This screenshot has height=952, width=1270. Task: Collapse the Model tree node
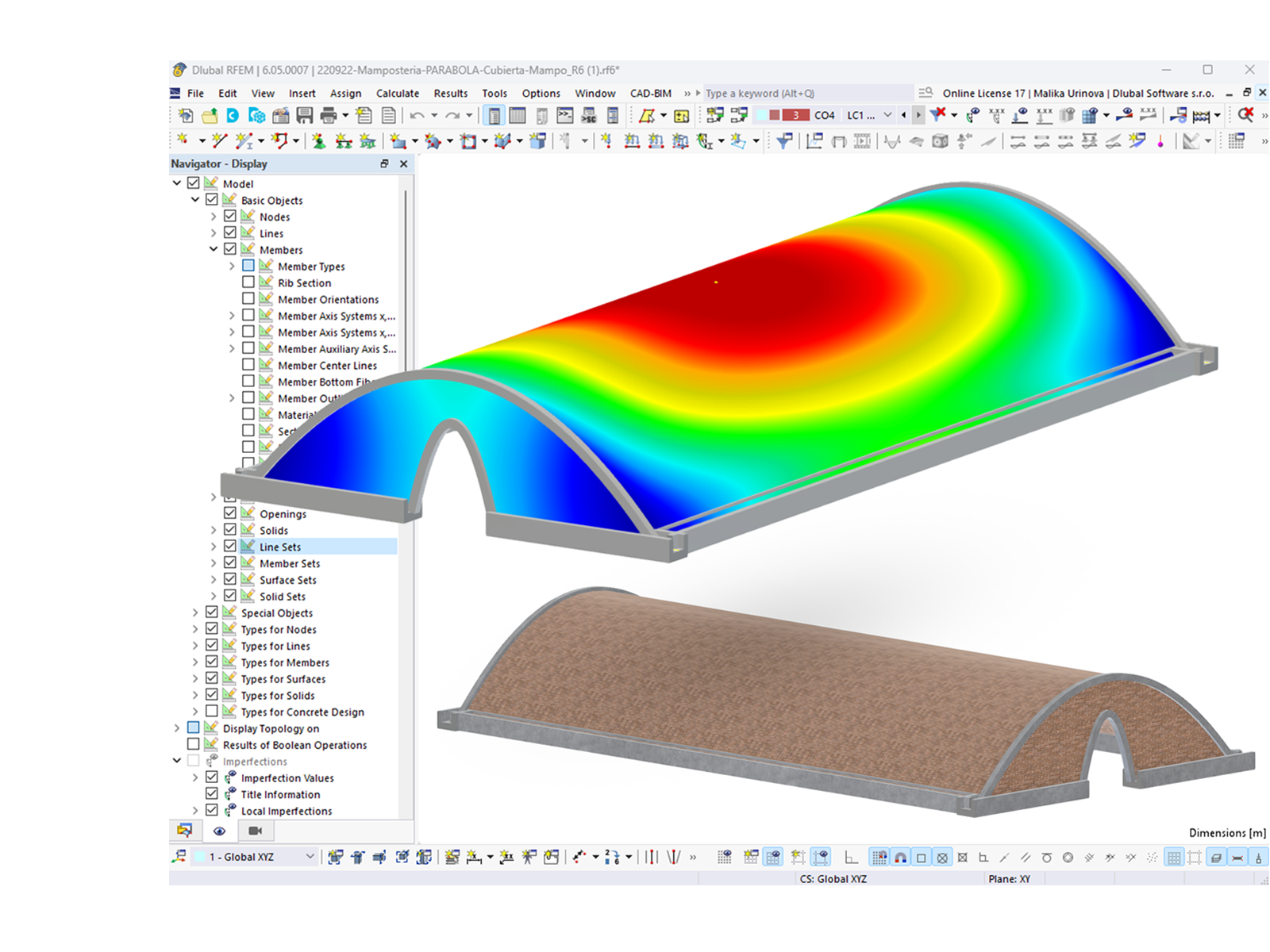point(177,182)
